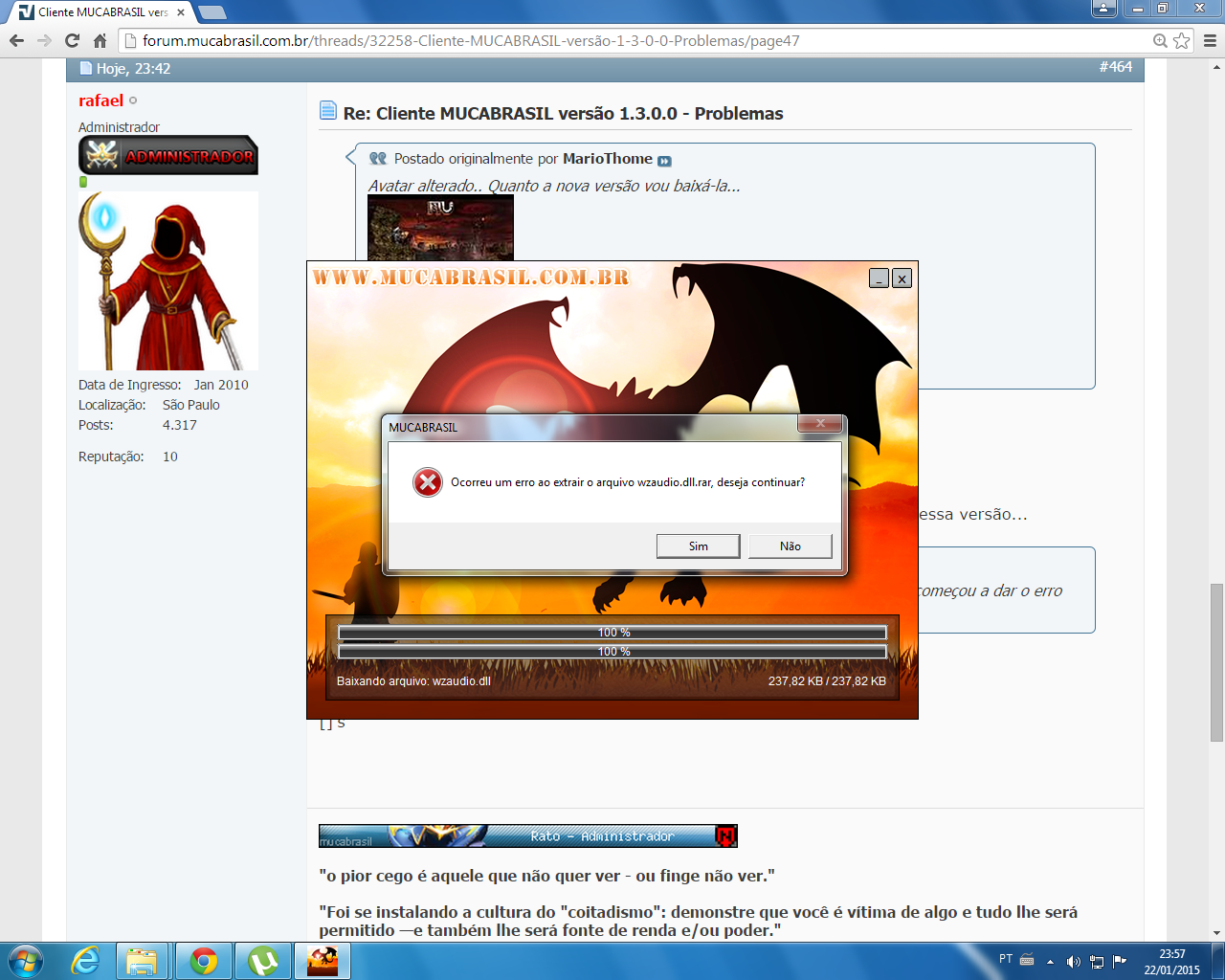View original post arrow next to MarioThome
The image size is (1225, 980).
(665, 161)
